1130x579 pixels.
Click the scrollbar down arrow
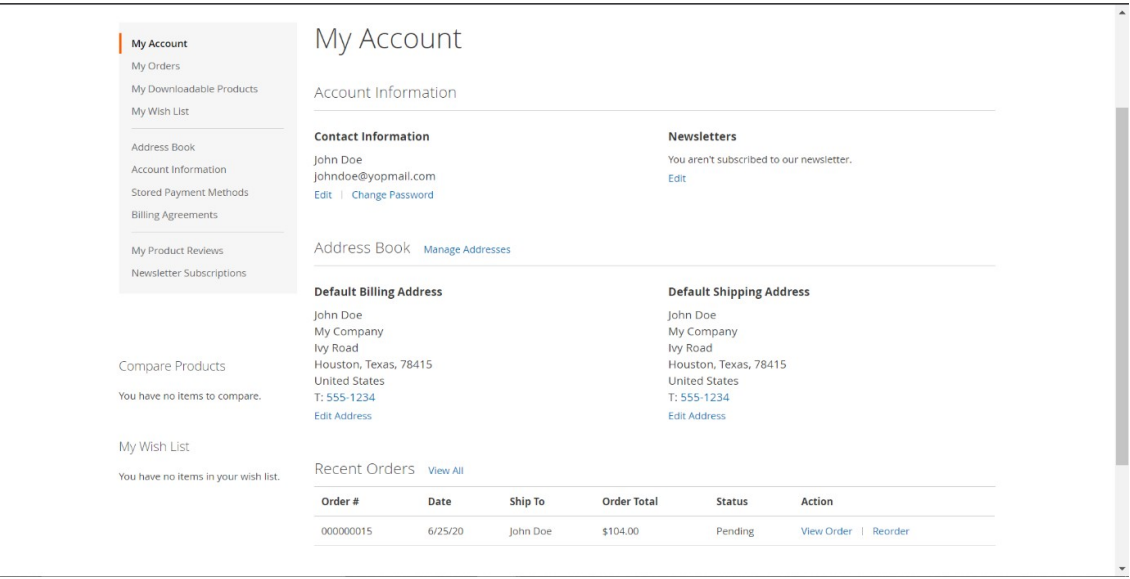(1122, 568)
